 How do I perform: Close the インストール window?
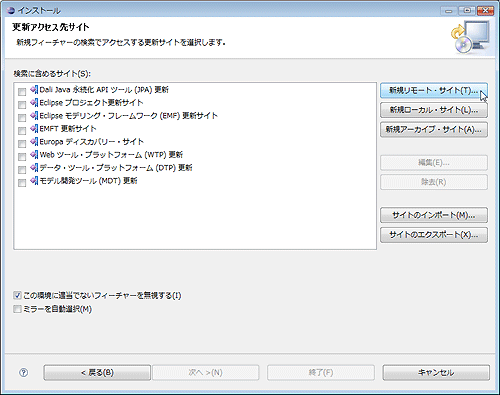tap(485, 11)
